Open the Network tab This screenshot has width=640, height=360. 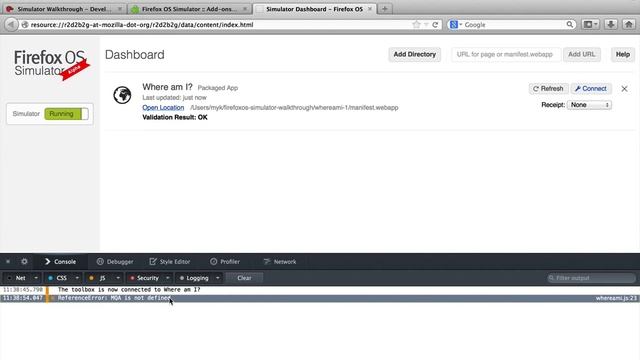click(280, 262)
